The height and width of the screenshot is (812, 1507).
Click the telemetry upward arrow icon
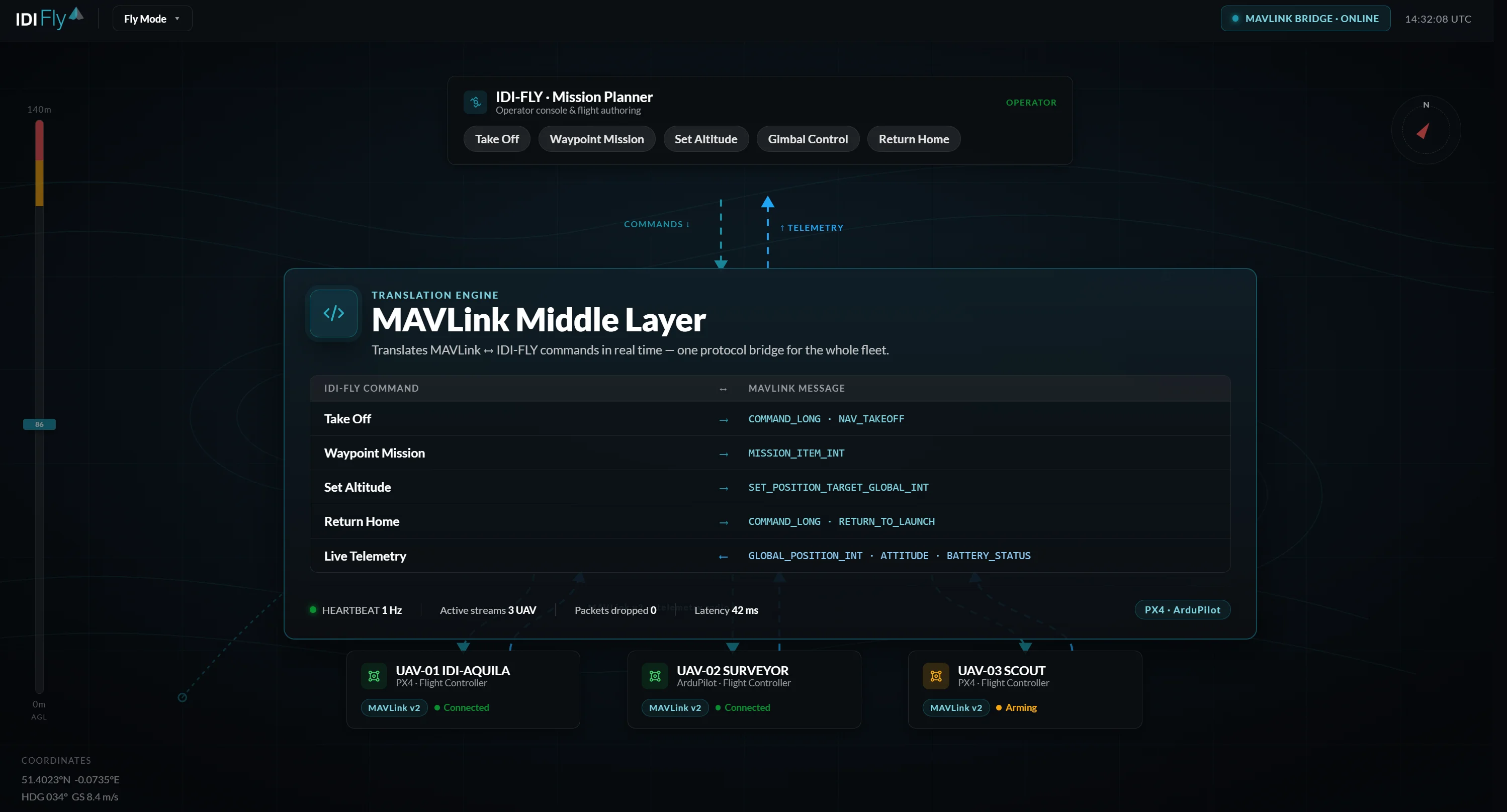(767, 203)
